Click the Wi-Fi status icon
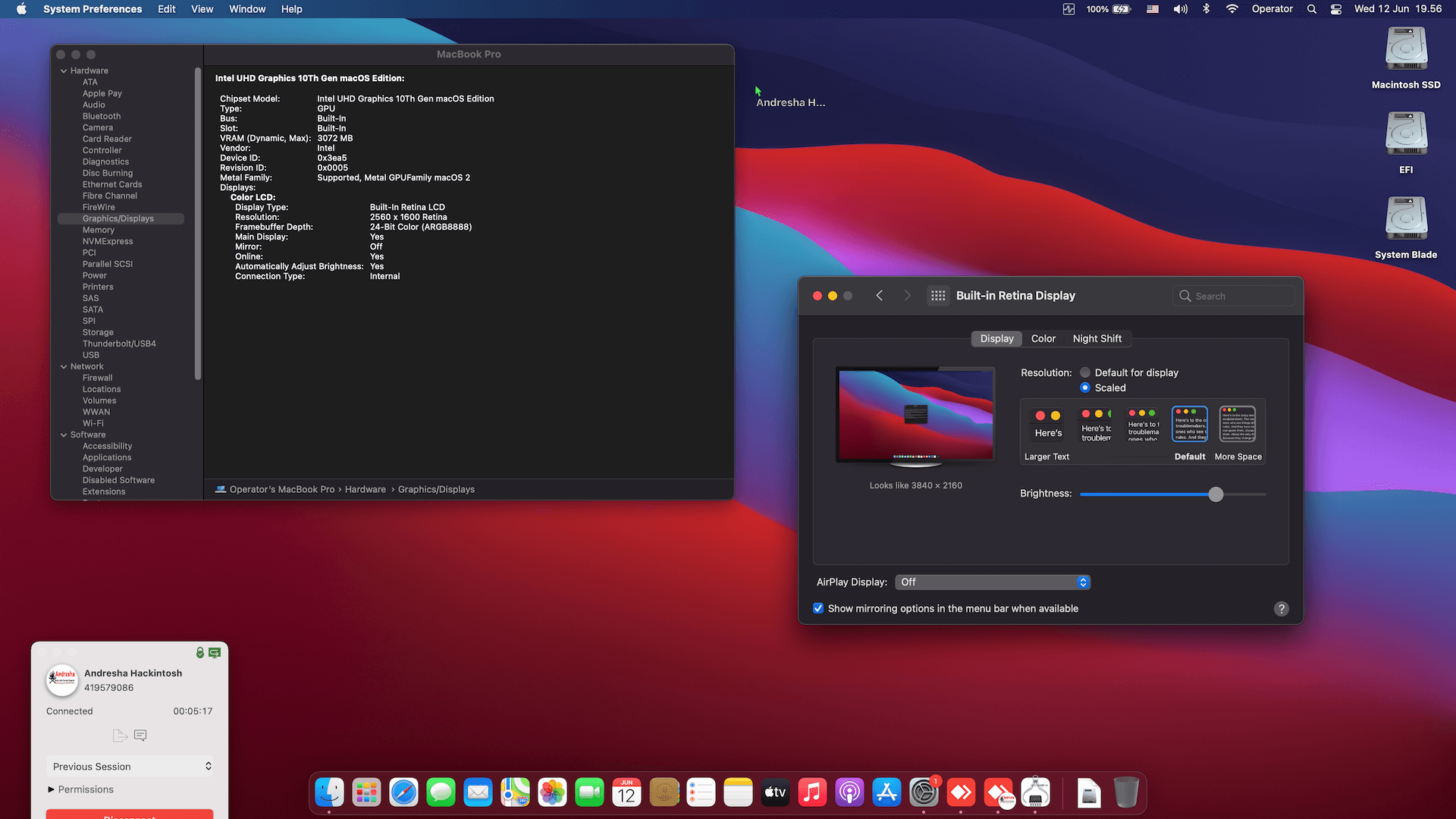The height and width of the screenshot is (819, 1456). [1232, 9]
